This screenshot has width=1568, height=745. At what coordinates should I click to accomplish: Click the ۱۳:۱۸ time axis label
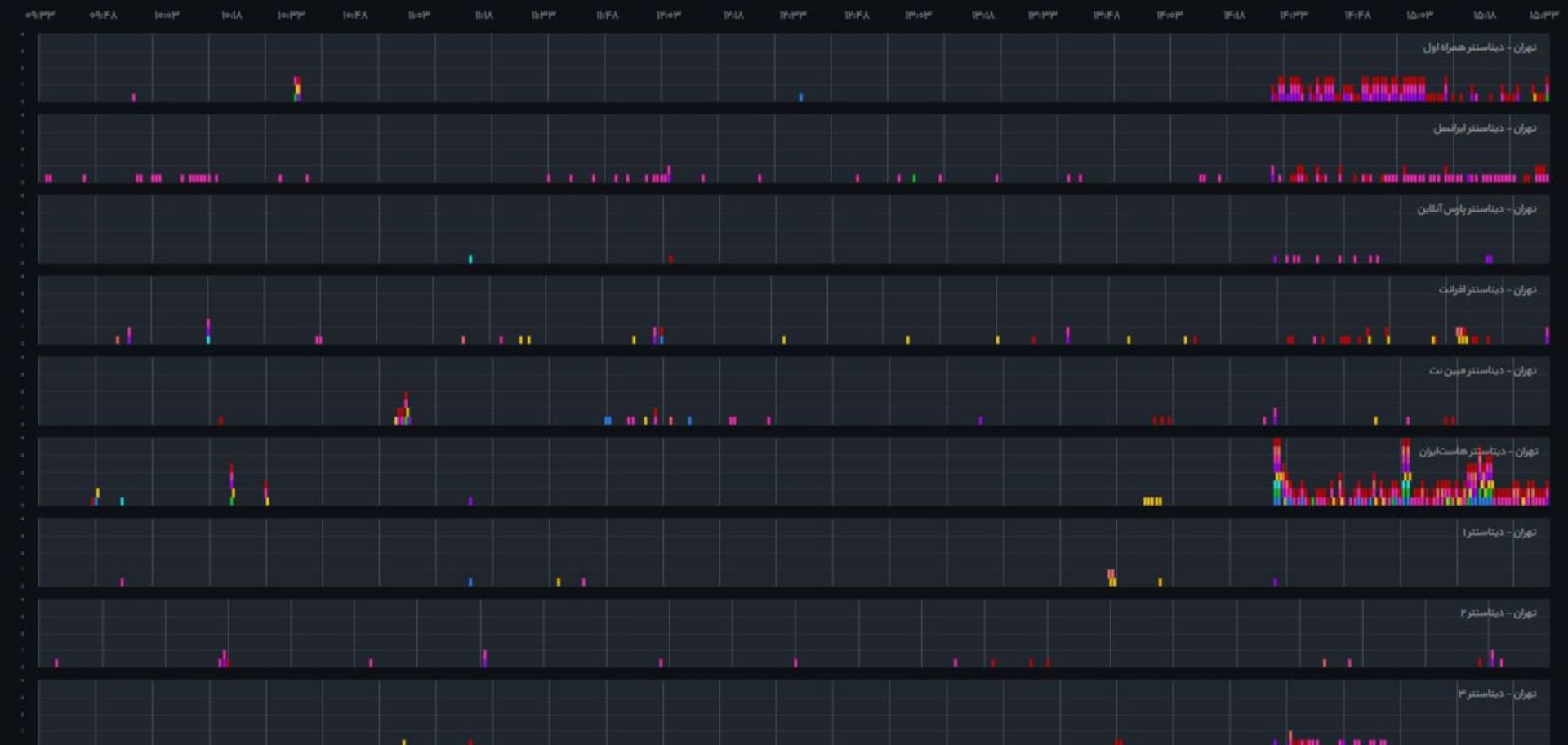click(983, 16)
